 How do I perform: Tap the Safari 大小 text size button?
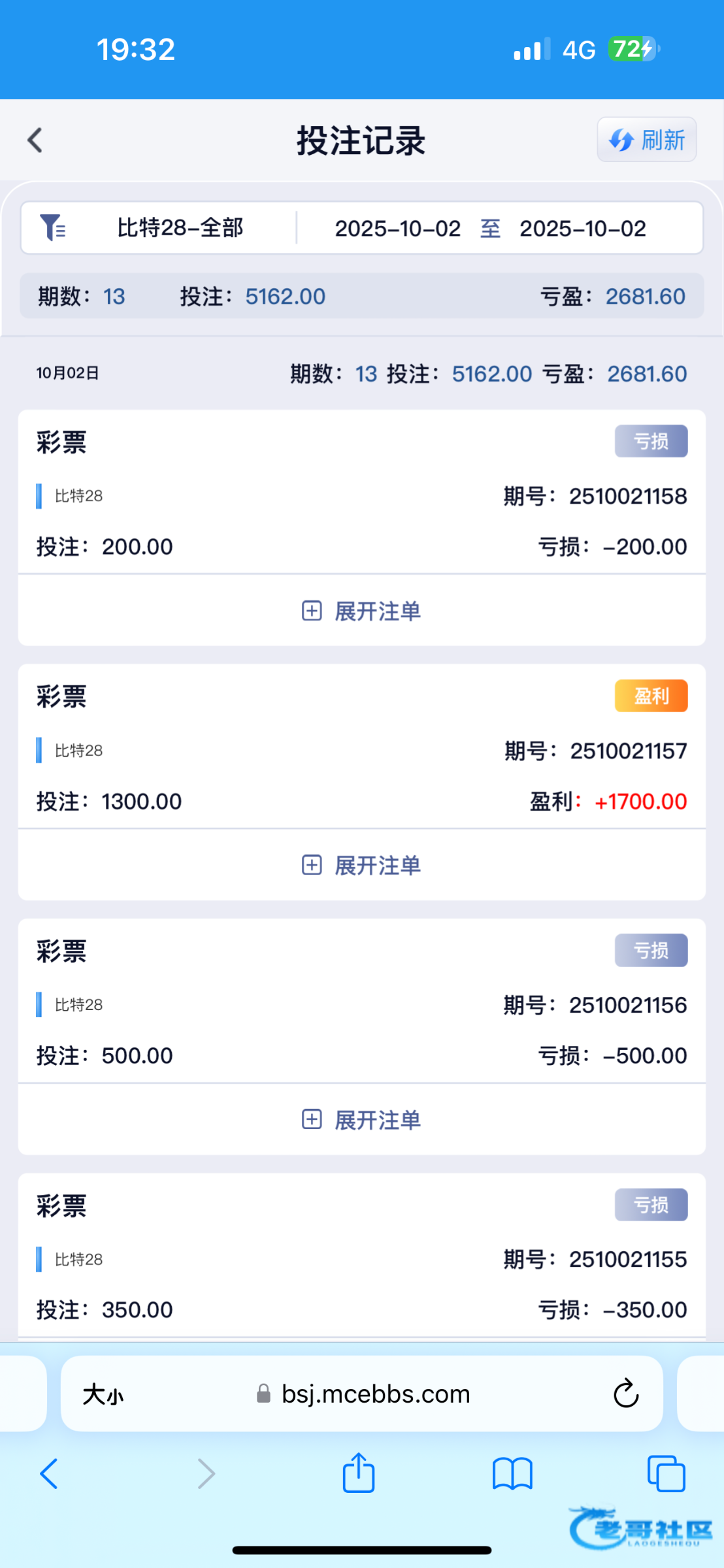coord(103,1395)
